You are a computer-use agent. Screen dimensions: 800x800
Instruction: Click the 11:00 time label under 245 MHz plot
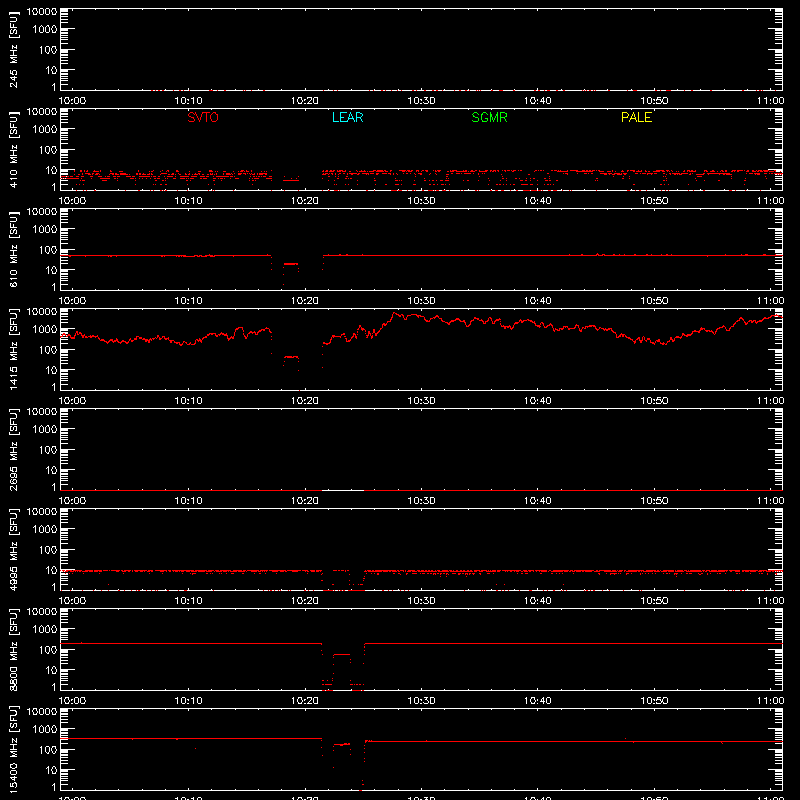pos(770,101)
